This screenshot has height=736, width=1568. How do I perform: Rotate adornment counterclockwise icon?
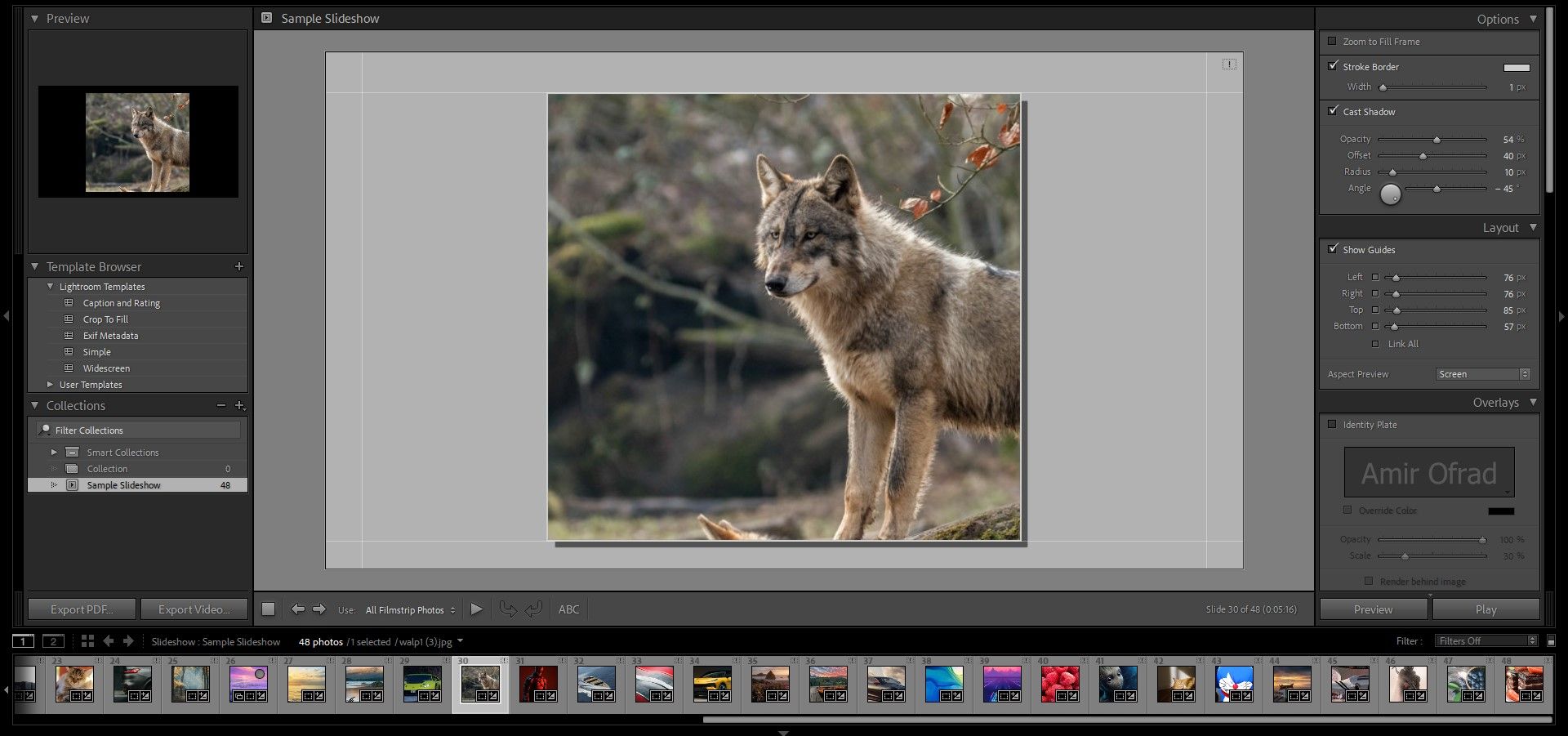point(508,609)
